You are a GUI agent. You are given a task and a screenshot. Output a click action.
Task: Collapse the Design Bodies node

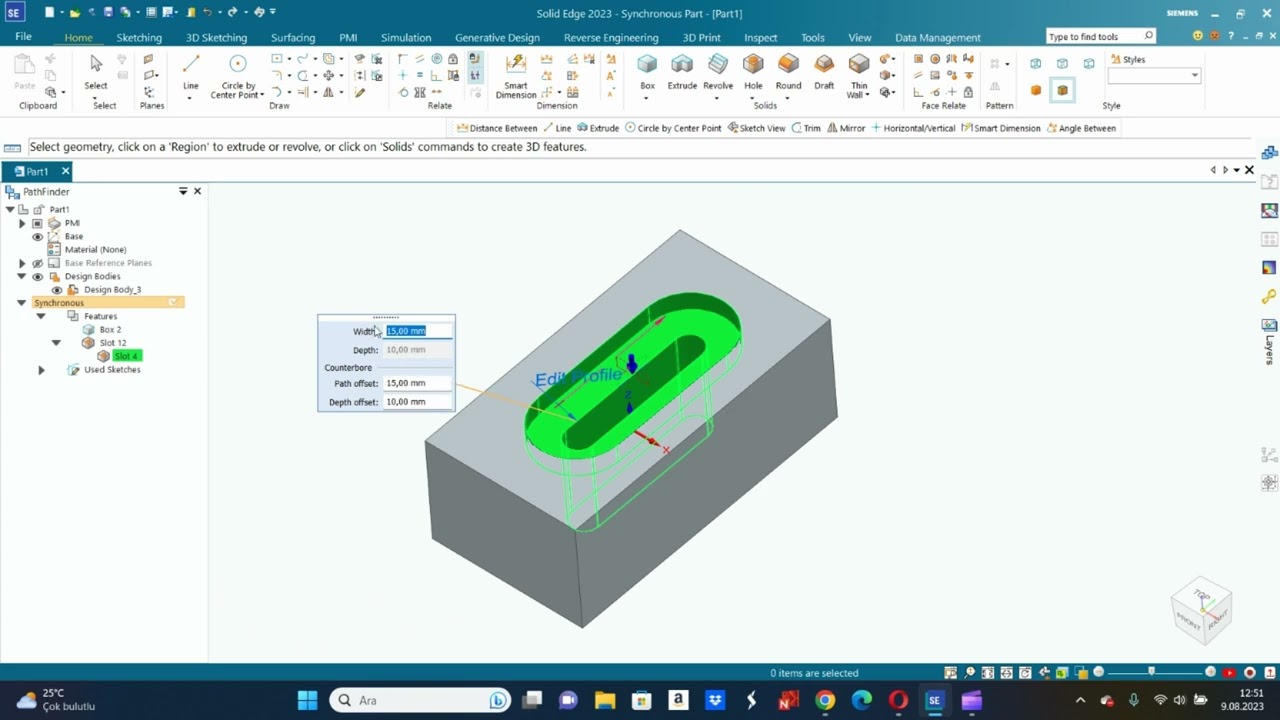click(22, 276)
